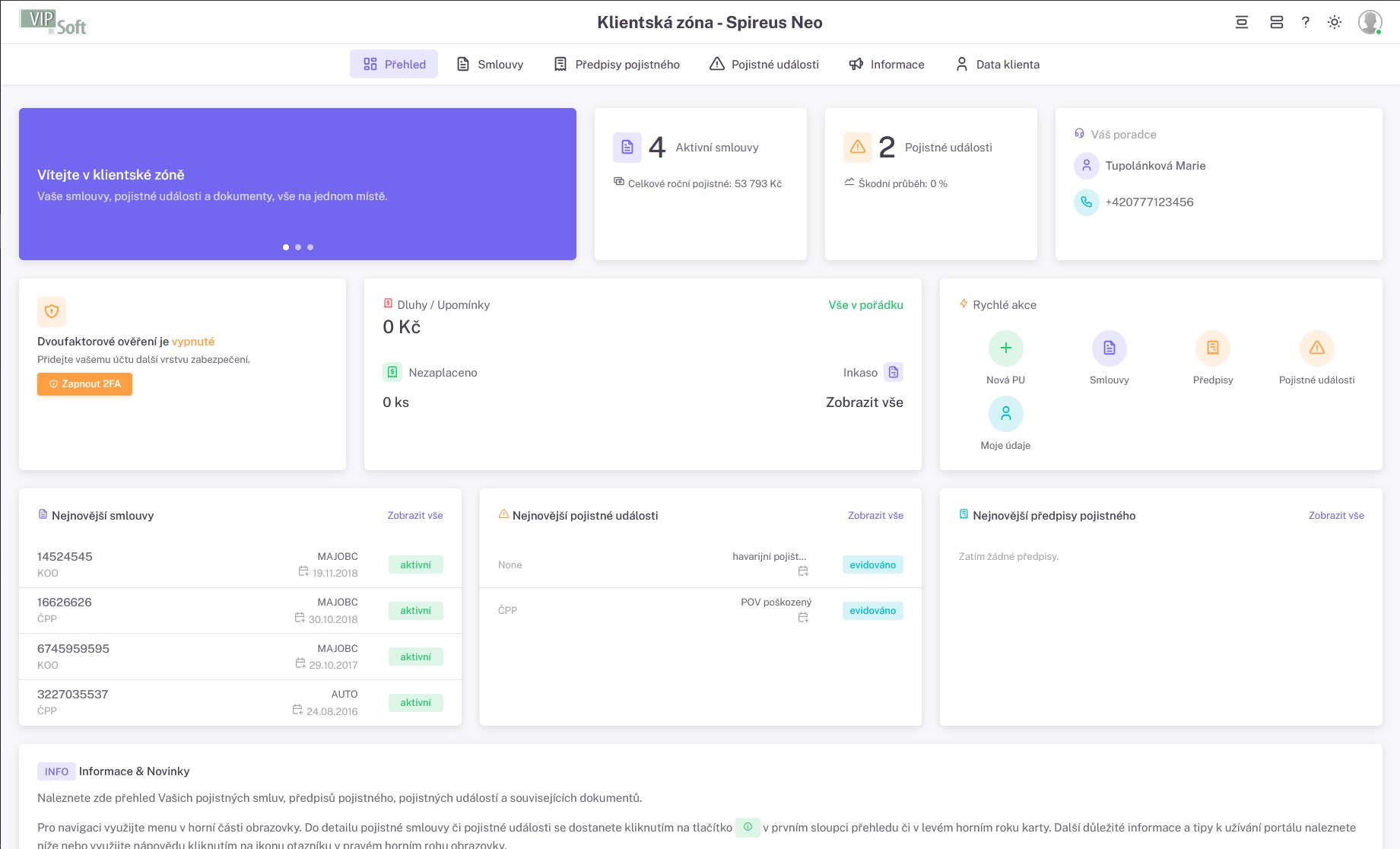
Task: Switch to the Smlouvy tab
Action: pos(490,65)
